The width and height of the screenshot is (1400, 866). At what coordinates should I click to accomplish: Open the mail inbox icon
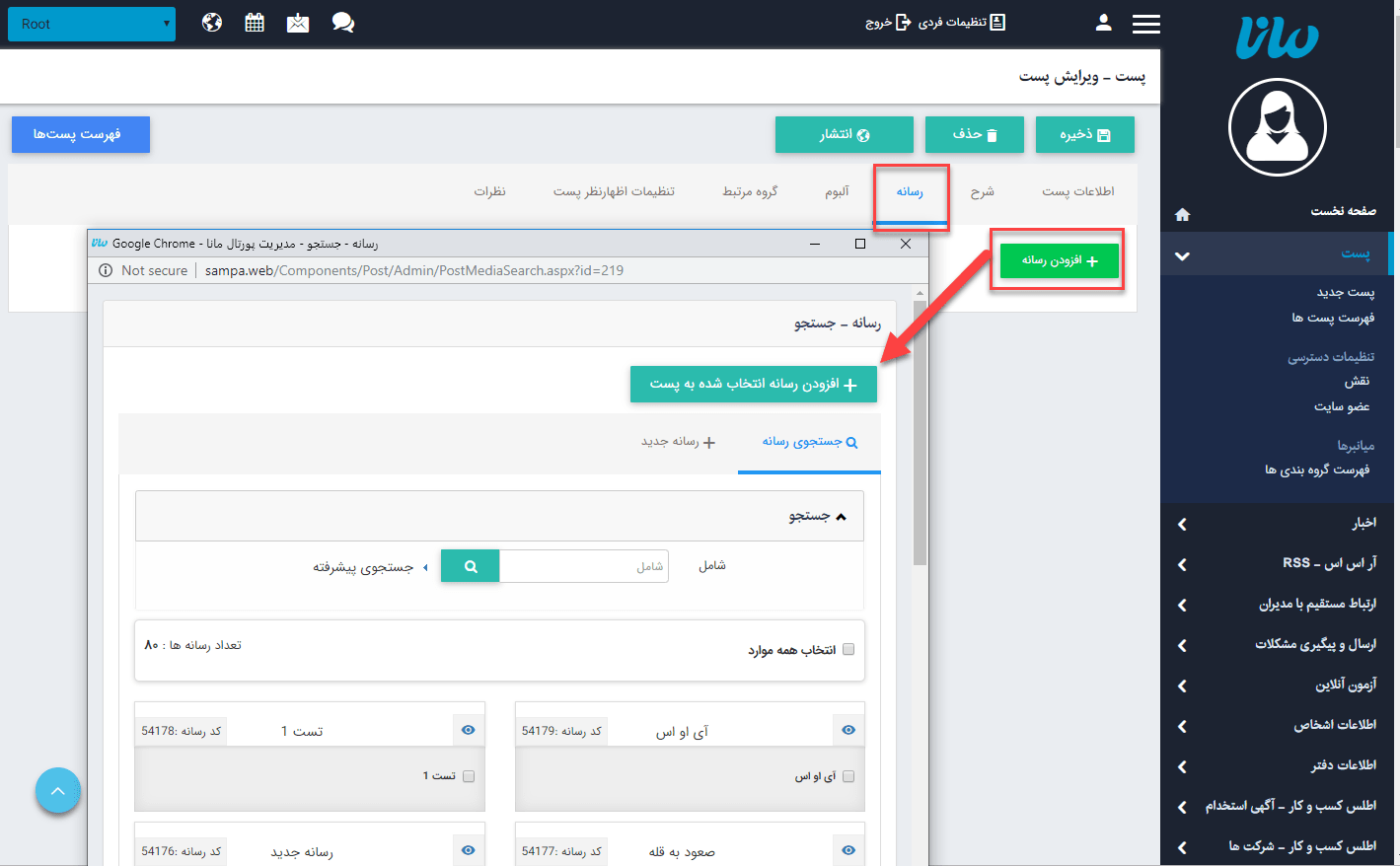298,23
